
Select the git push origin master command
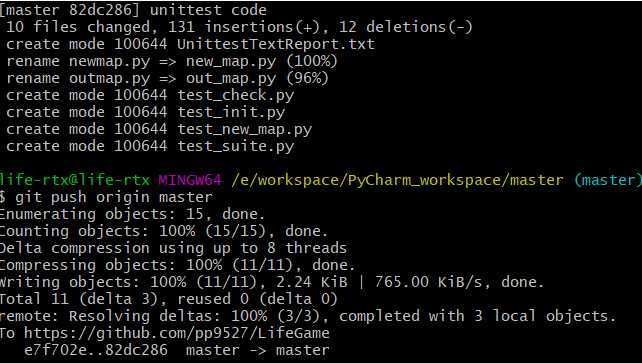114,197
